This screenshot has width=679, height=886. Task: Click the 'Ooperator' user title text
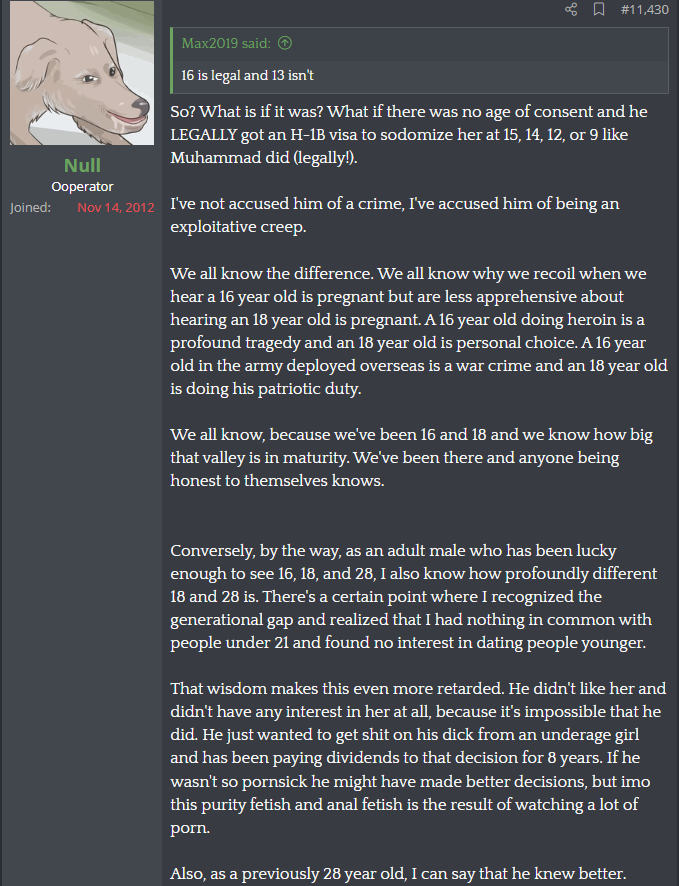pyautogui.click(x=82, y=186)
